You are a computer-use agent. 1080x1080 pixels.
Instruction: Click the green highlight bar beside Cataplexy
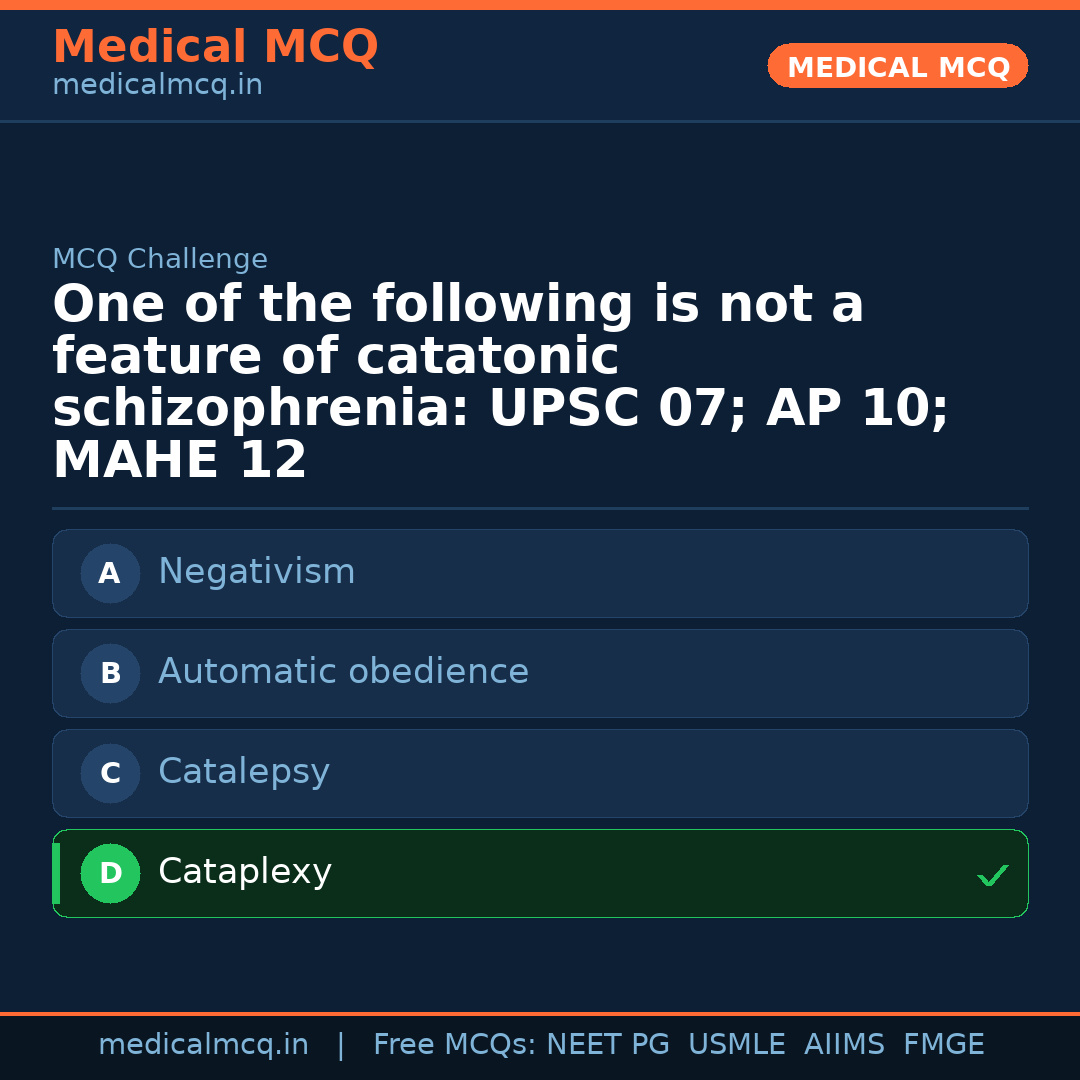(x=56, y=873)
